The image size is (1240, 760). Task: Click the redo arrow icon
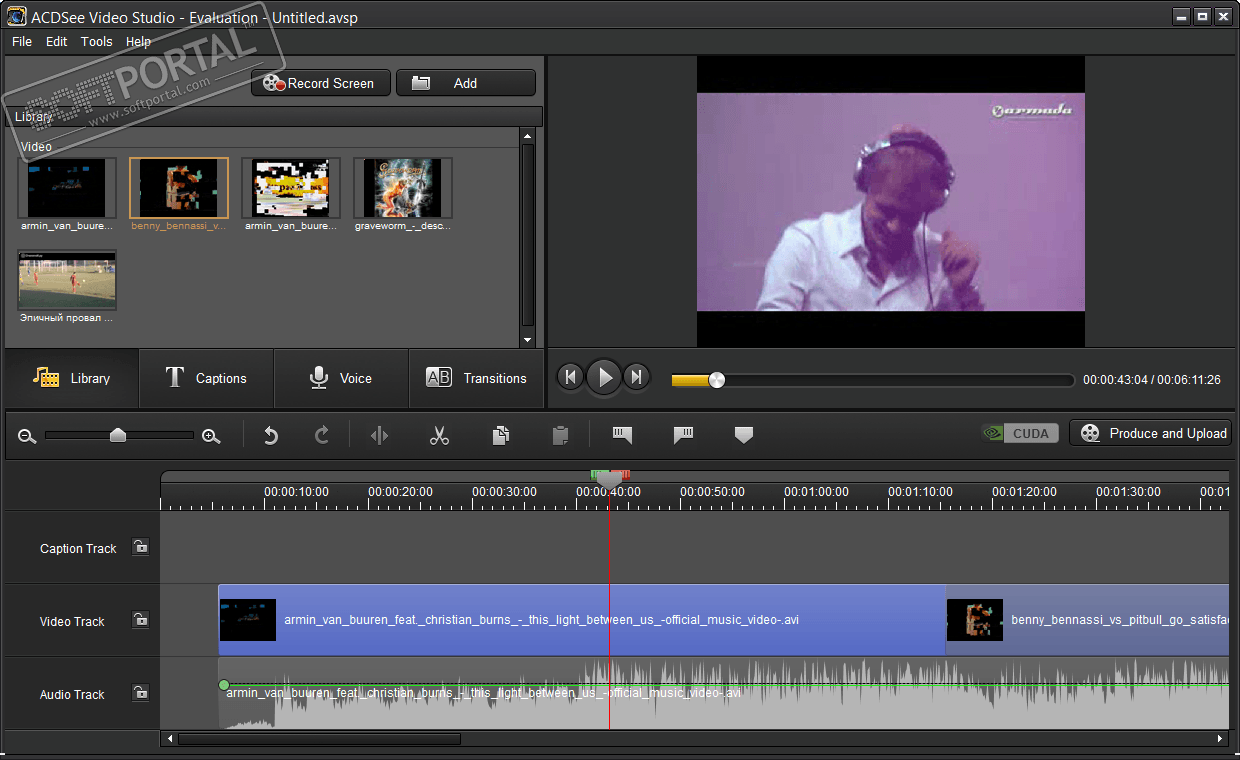coord(322,435)
